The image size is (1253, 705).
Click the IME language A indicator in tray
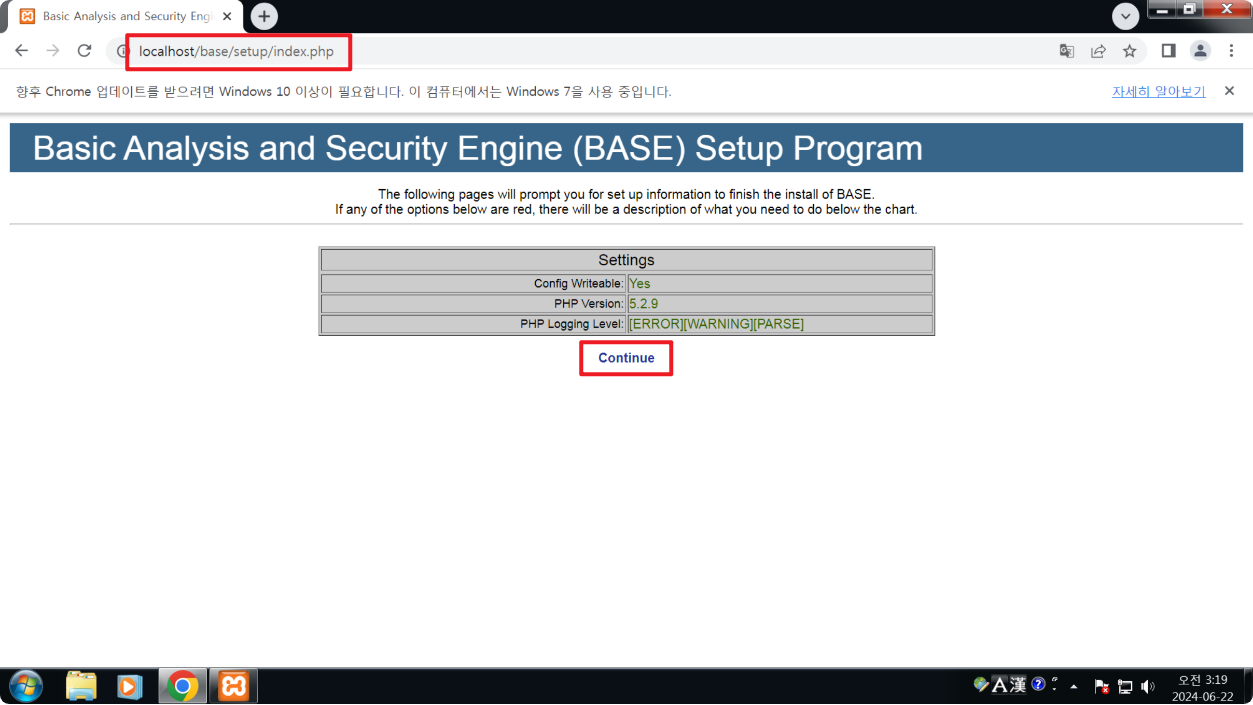pos(999,685)
